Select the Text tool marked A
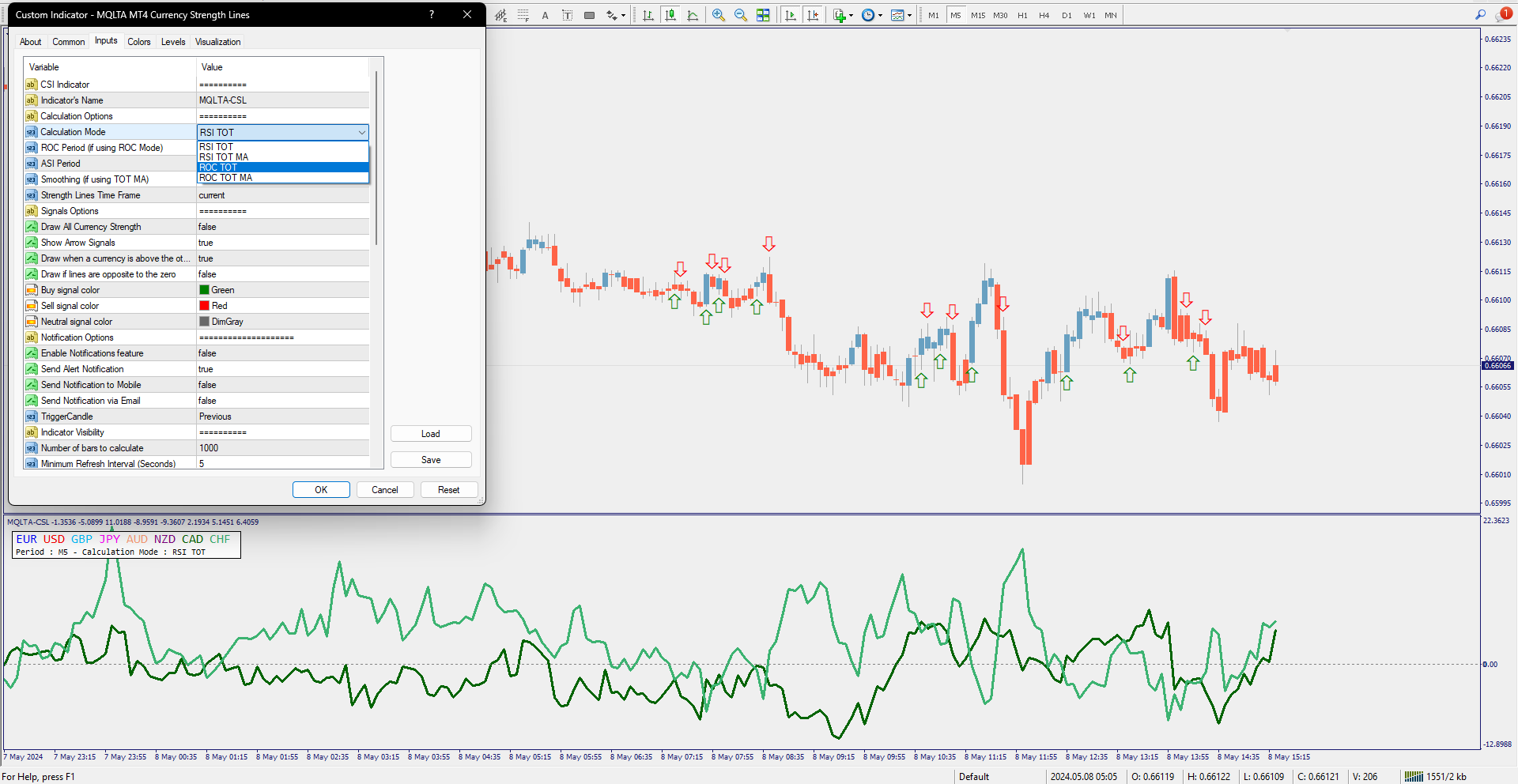This screenshot has width=1518, height=784. pos(546,15)
